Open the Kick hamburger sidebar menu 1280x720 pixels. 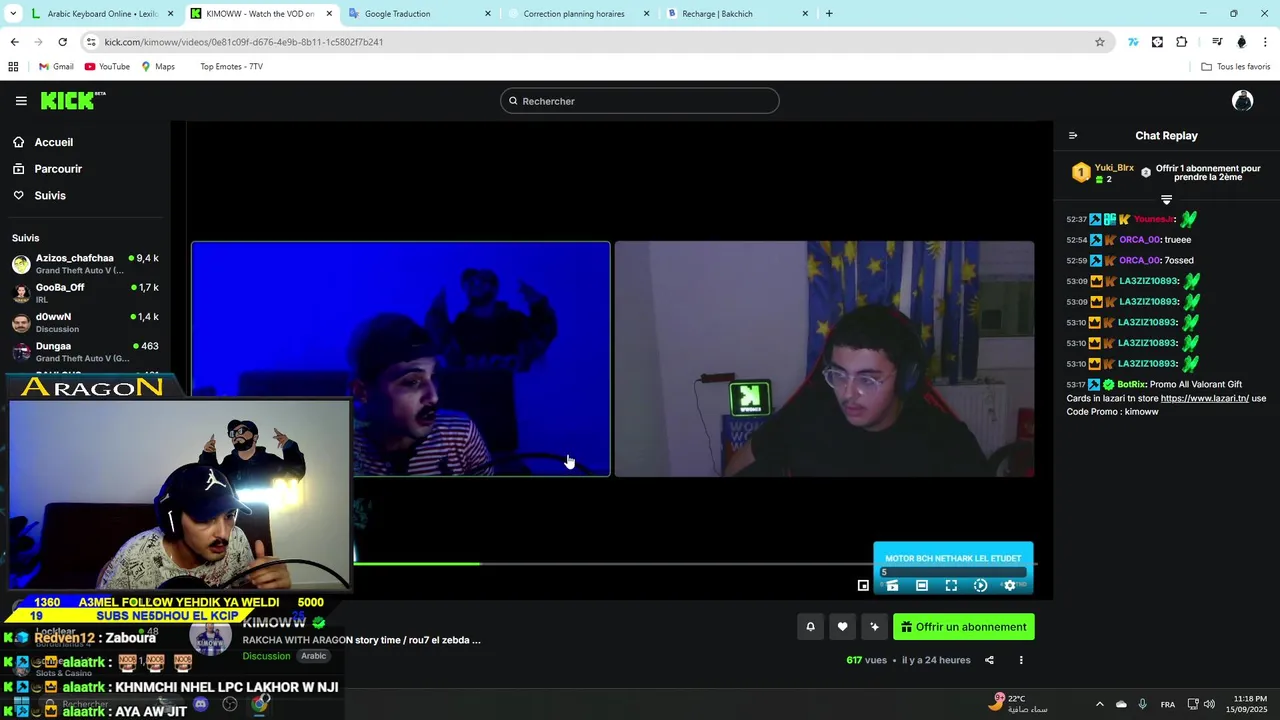(21, 101)
